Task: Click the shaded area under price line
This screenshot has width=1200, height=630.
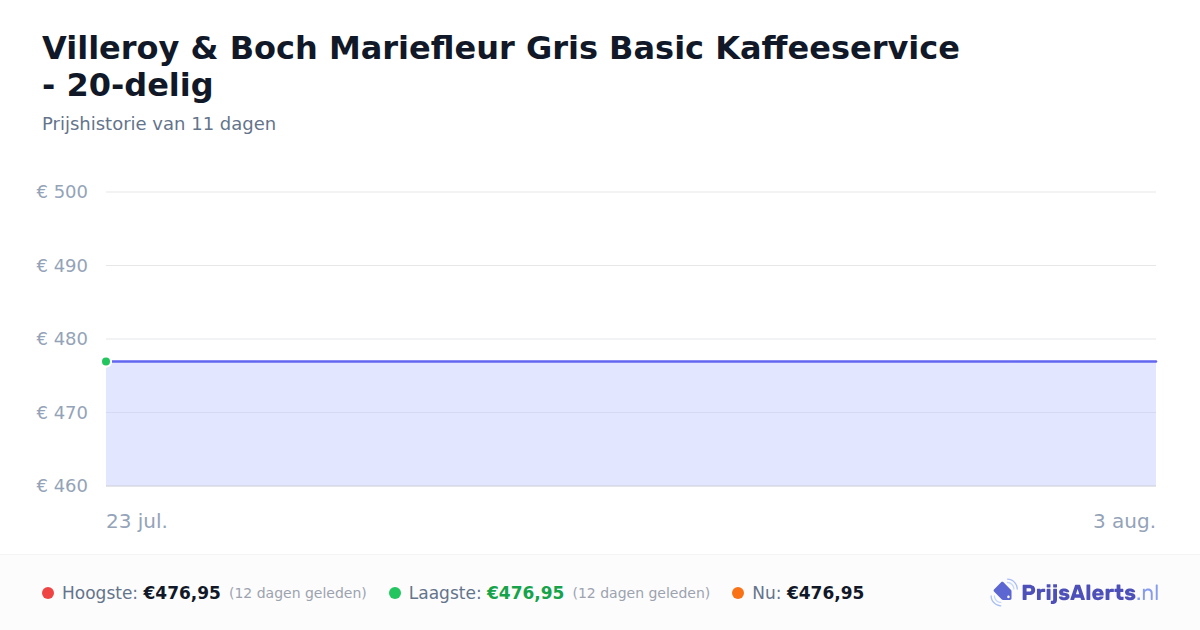Action: (631, 424)
